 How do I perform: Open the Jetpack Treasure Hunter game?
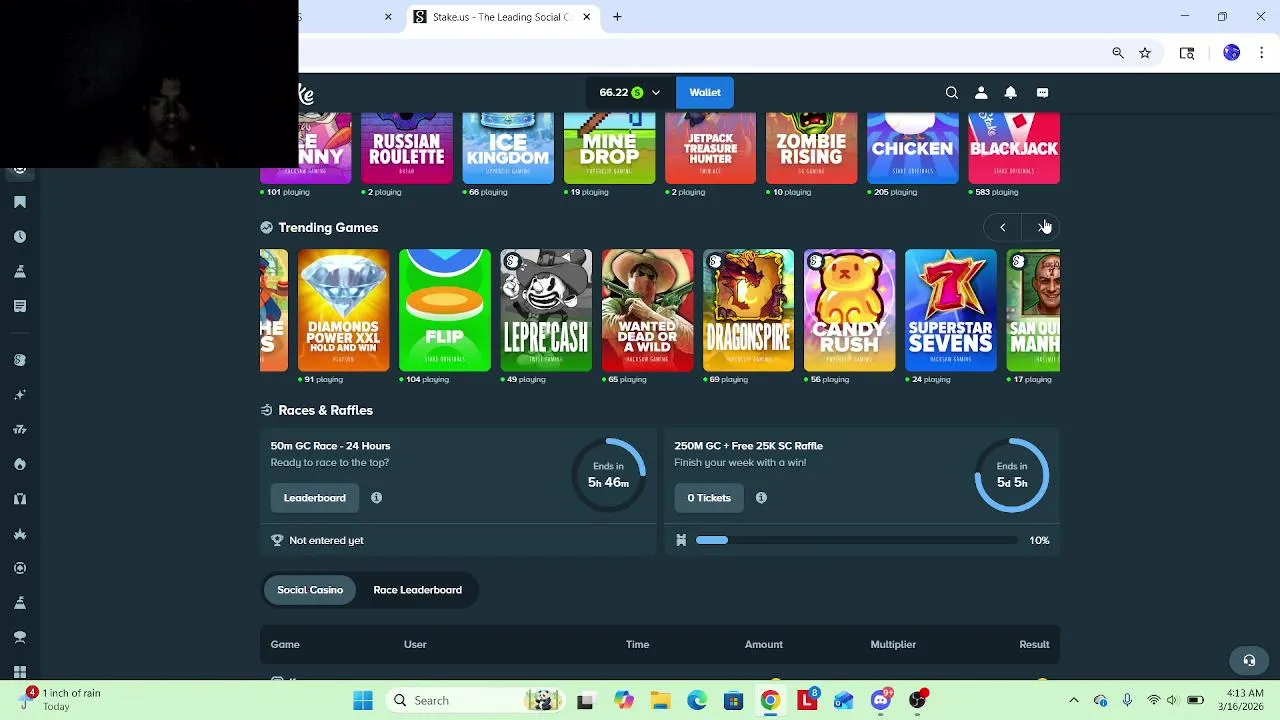(x=710, y=148)
